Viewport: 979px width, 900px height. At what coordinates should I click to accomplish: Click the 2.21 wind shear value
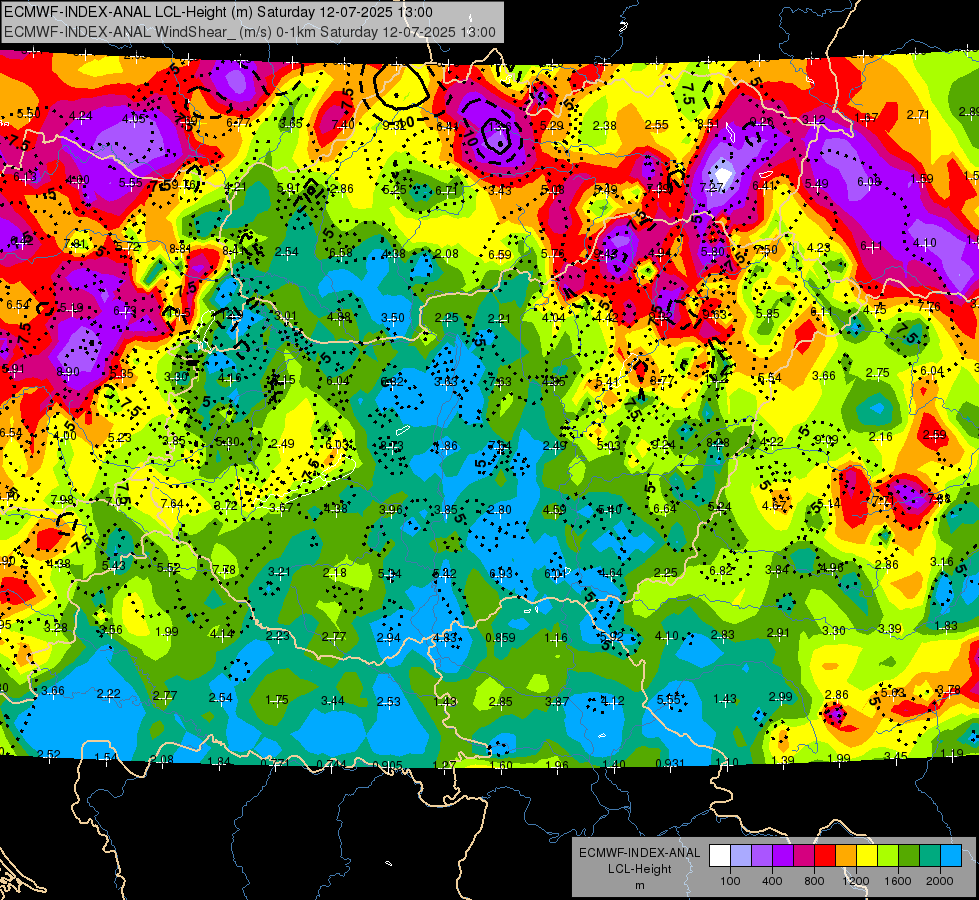[499, 319]
